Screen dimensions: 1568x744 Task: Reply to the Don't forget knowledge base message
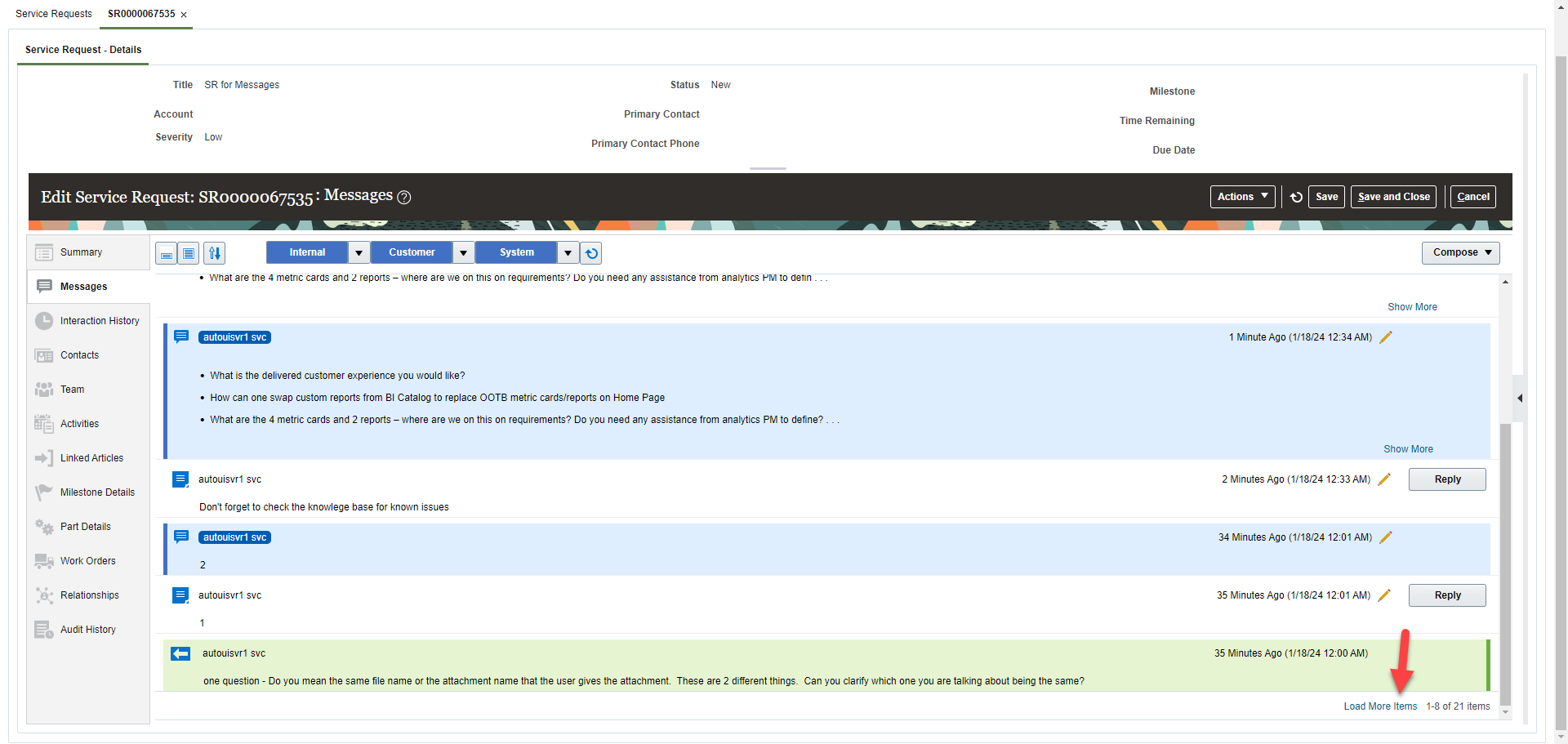1446,479
